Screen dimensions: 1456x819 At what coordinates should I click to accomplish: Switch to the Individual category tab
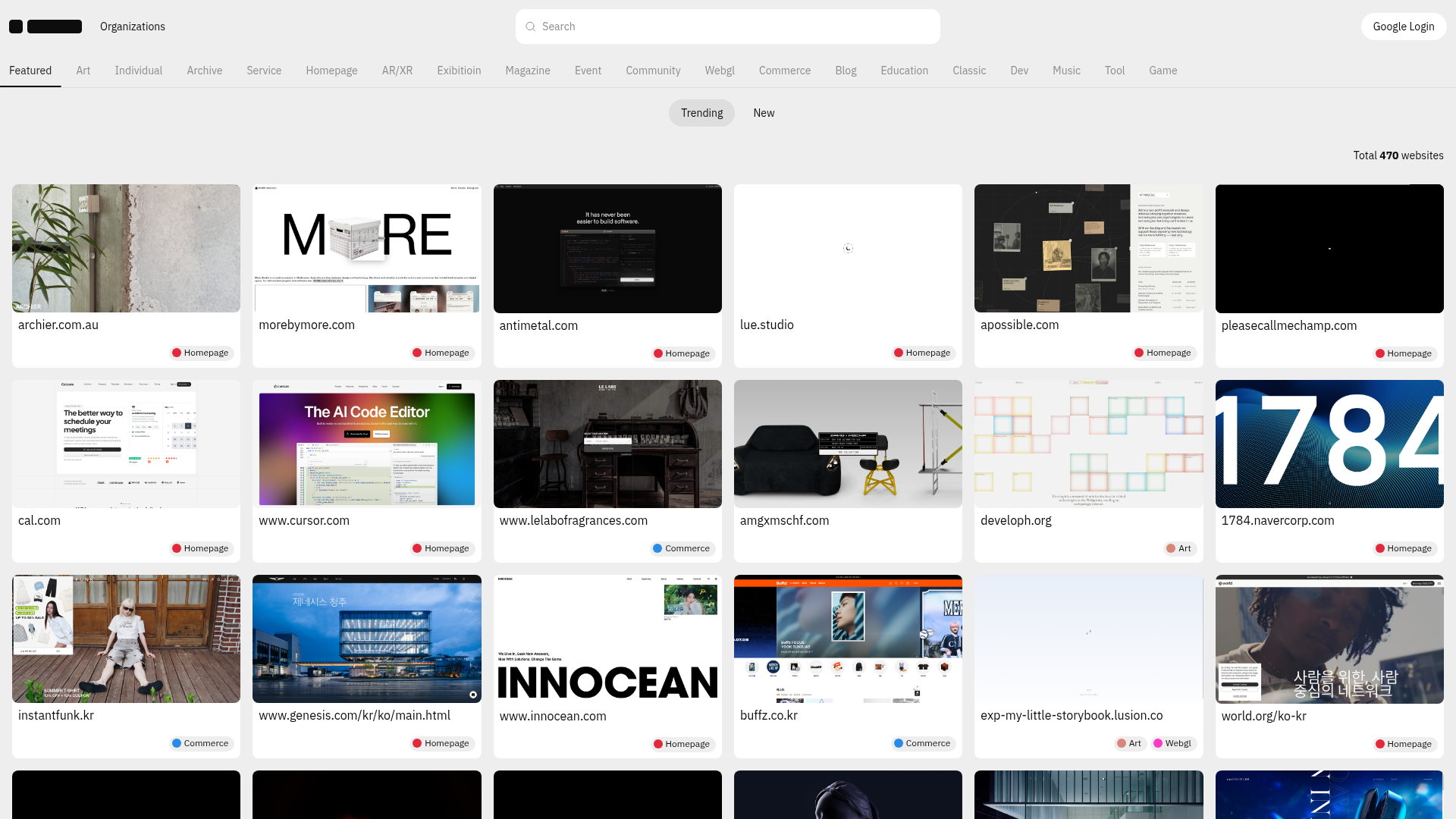[x=139, y=71]
